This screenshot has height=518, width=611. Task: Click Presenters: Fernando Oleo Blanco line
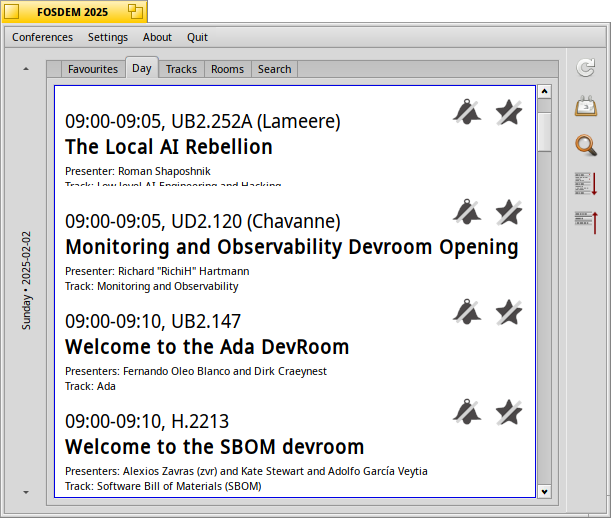point(196,371)
